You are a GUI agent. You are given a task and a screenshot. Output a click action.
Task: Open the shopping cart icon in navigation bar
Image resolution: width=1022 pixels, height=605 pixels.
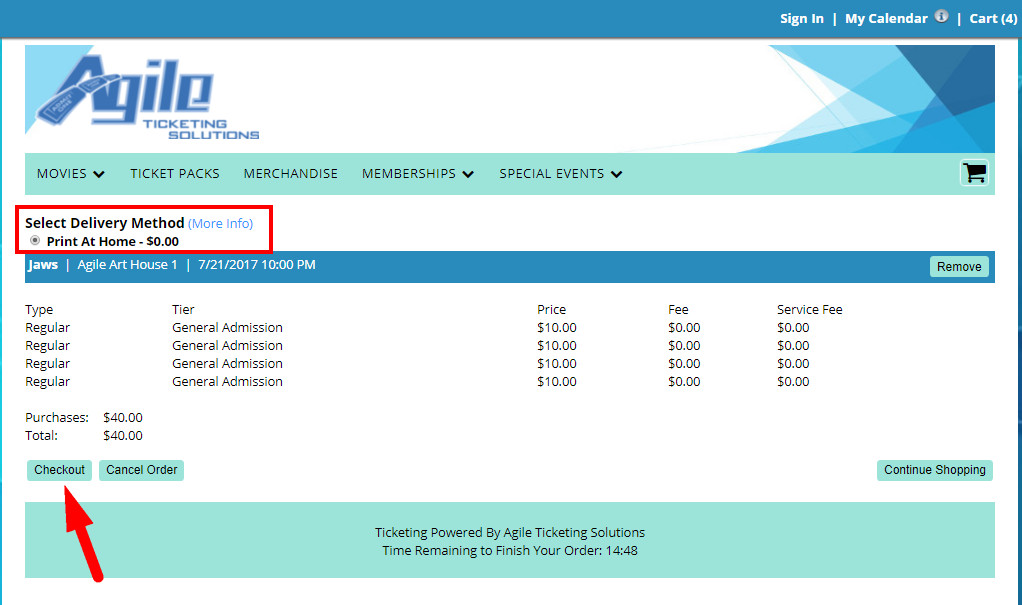click(x=974, y=173)
